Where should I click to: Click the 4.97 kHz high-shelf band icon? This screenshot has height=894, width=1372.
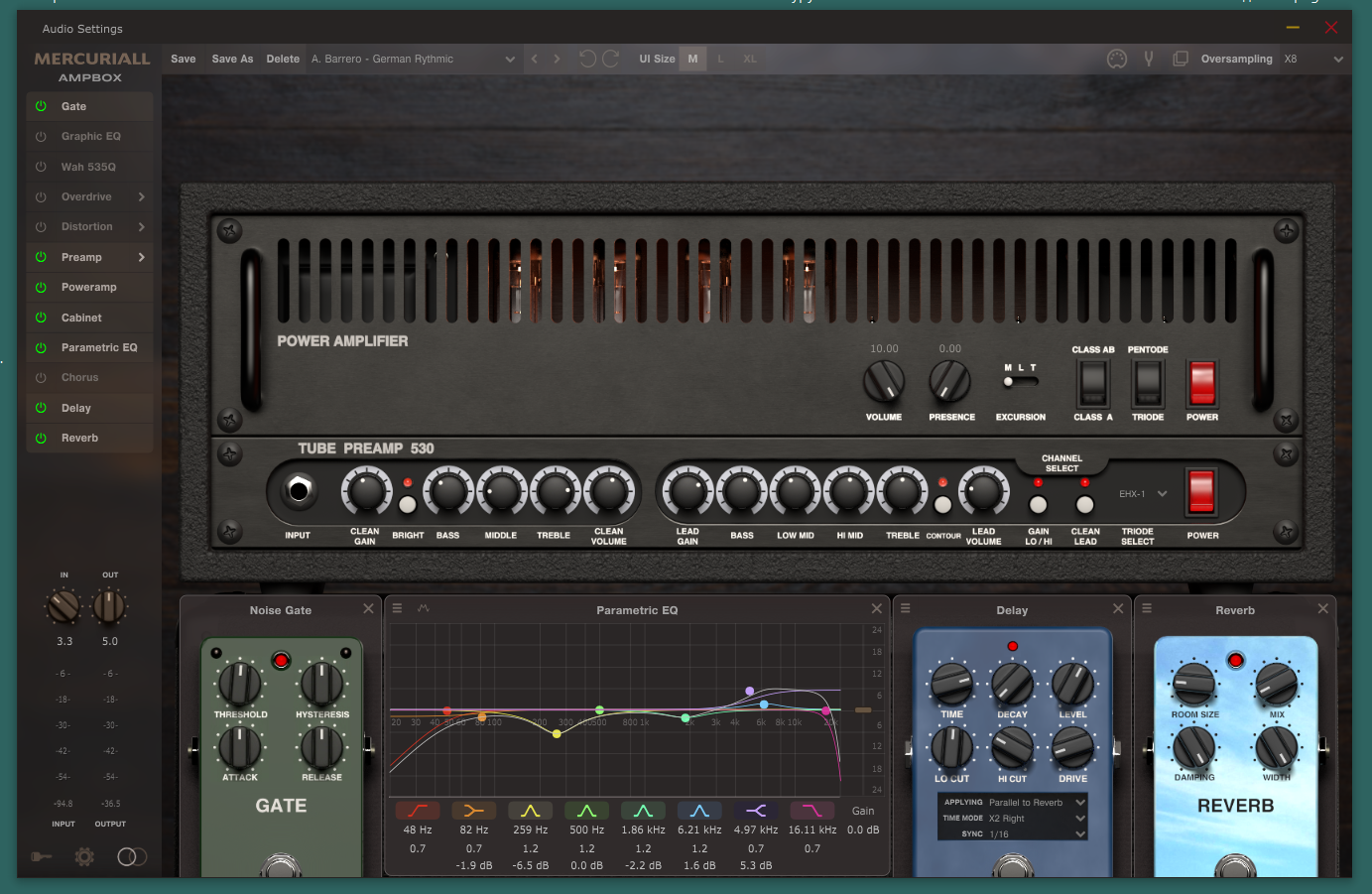click(756, 811)
